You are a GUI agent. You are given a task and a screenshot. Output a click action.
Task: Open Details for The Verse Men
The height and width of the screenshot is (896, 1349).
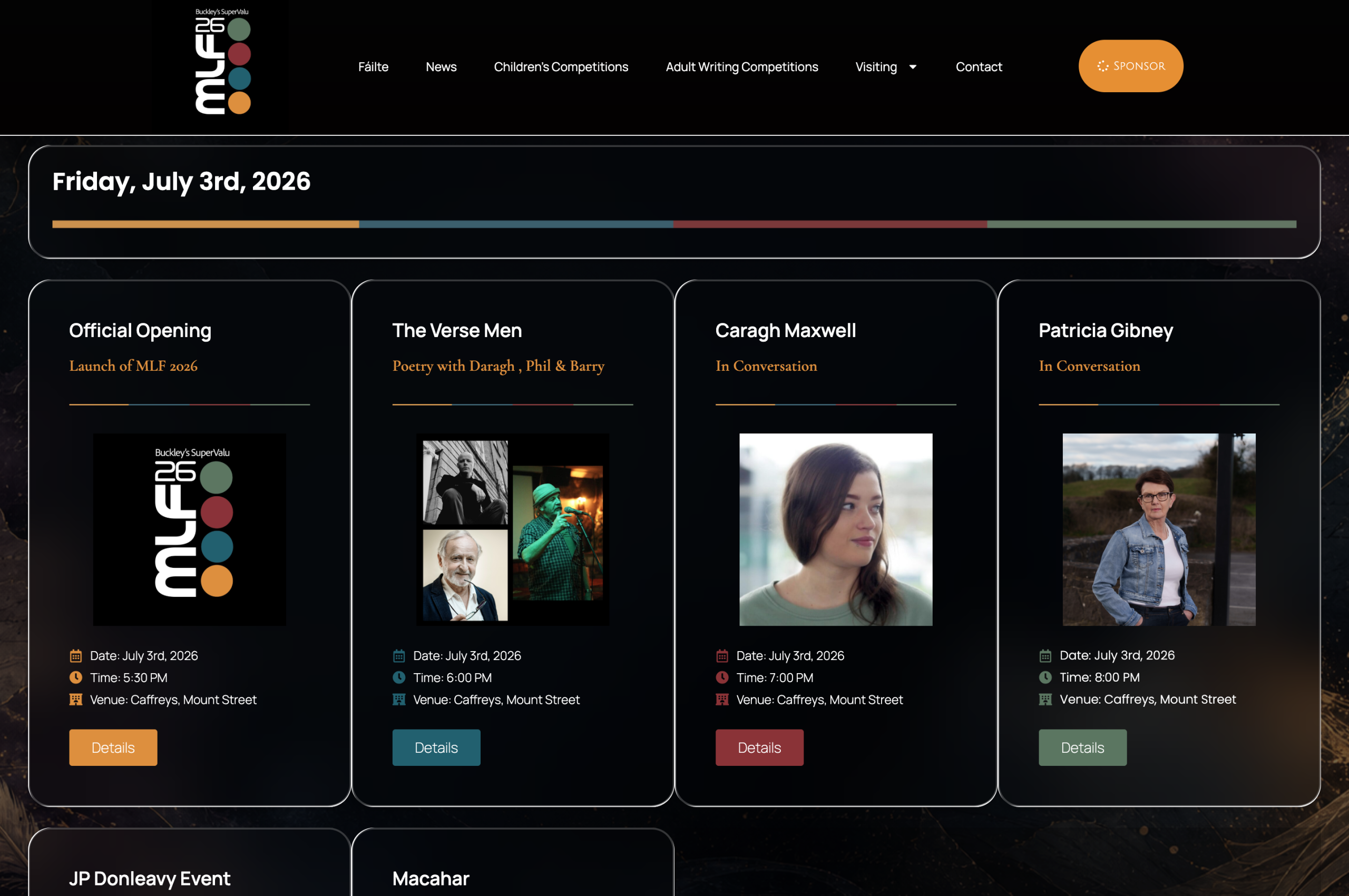pyautogui.click(x=436, y=747)
